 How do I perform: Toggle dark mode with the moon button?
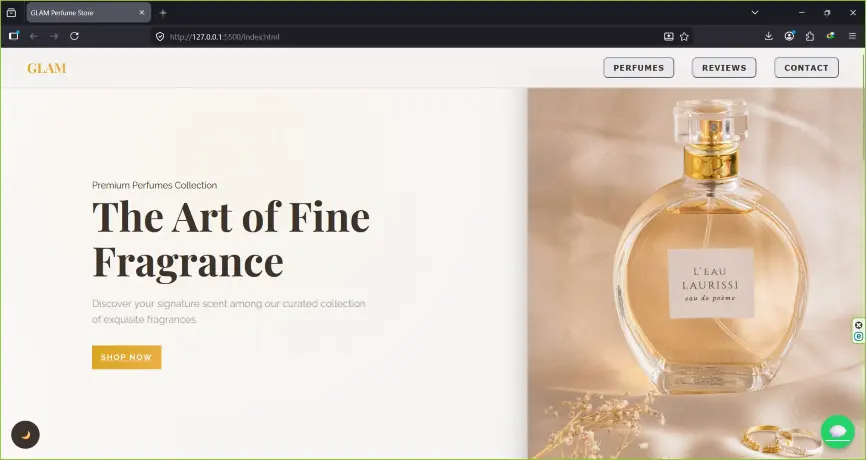point(25,435)
